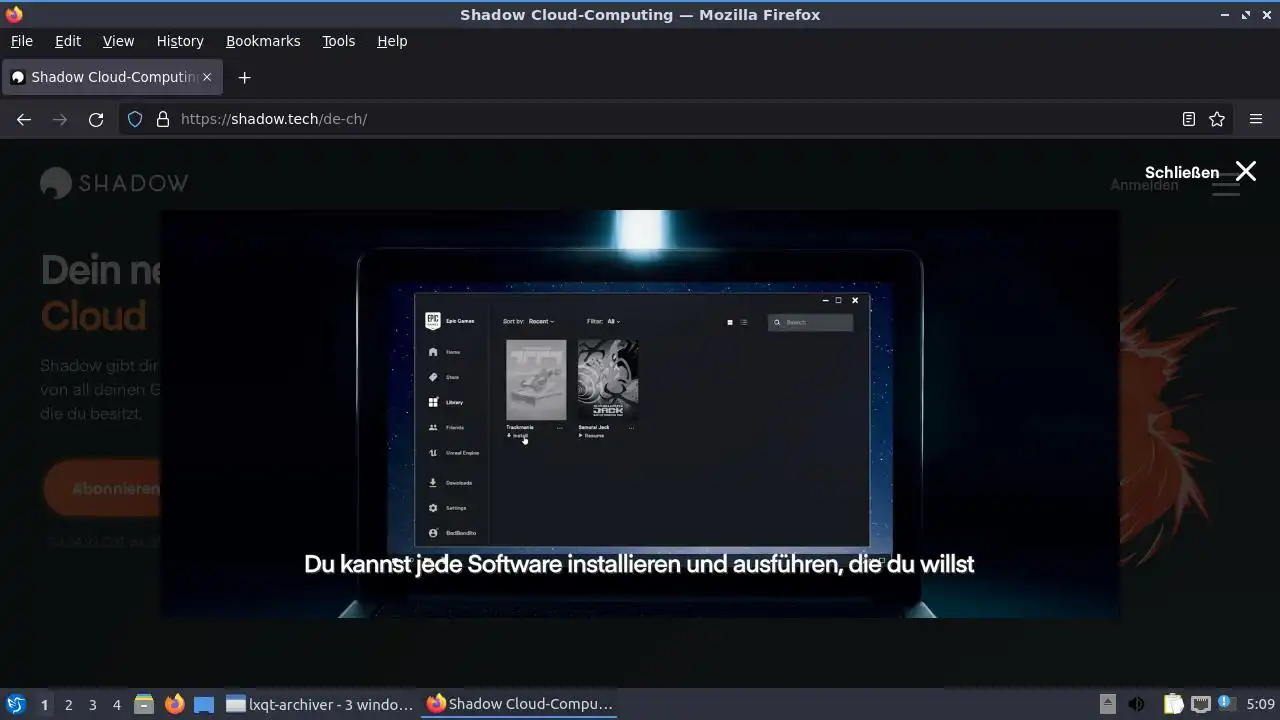1280x720 pixels.
Task: Open the volume control tray icon
Action: tap(1136, 704)
